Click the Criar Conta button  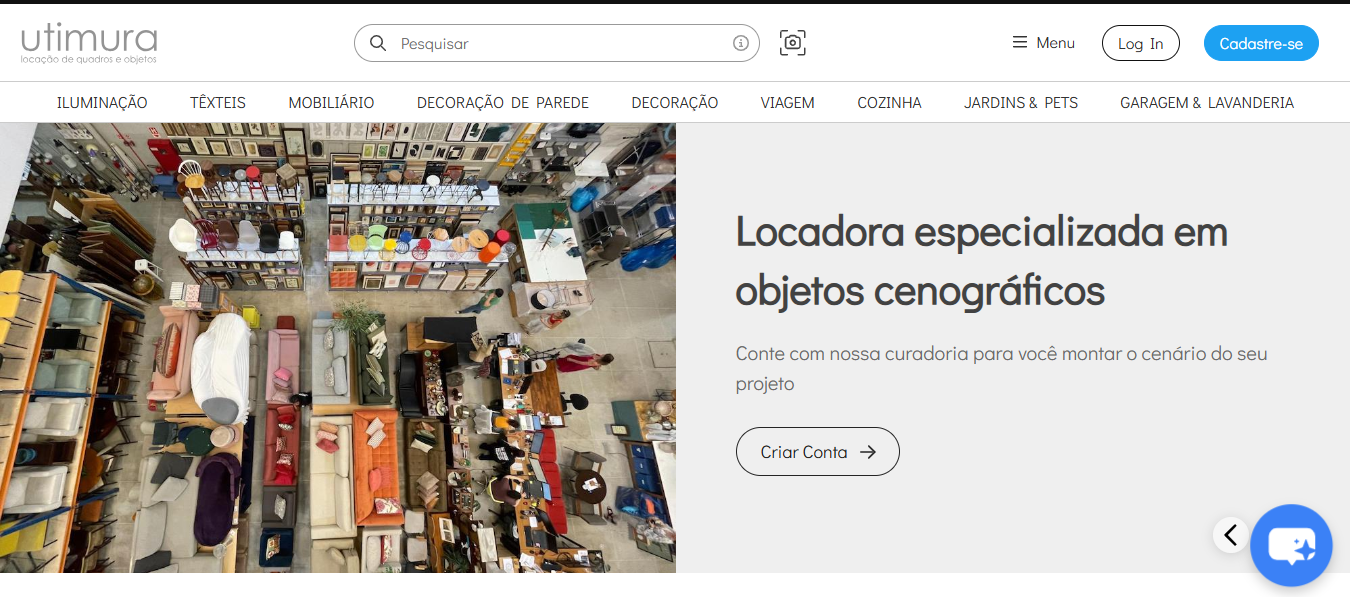coord(818,452)
